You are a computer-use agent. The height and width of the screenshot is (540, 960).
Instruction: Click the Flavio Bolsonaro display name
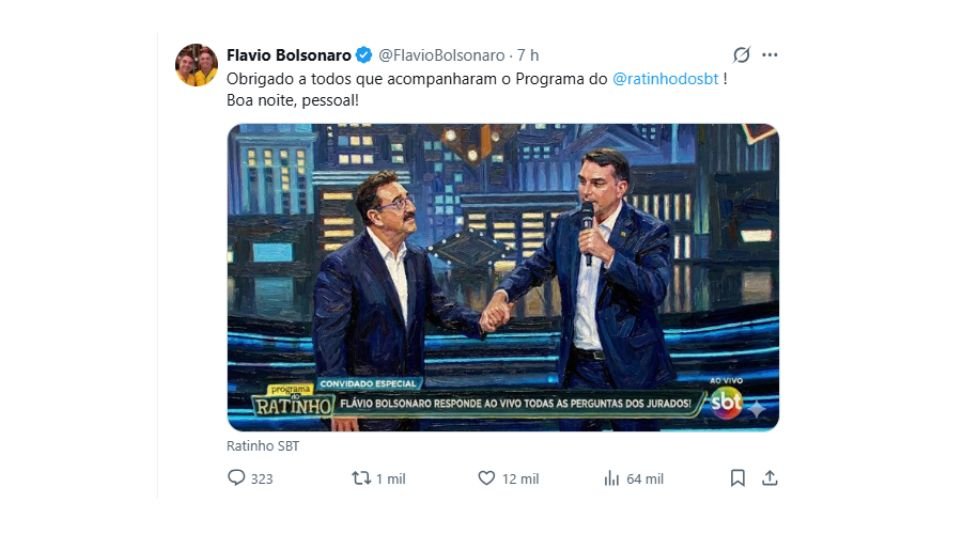click(x=289, y=55)
